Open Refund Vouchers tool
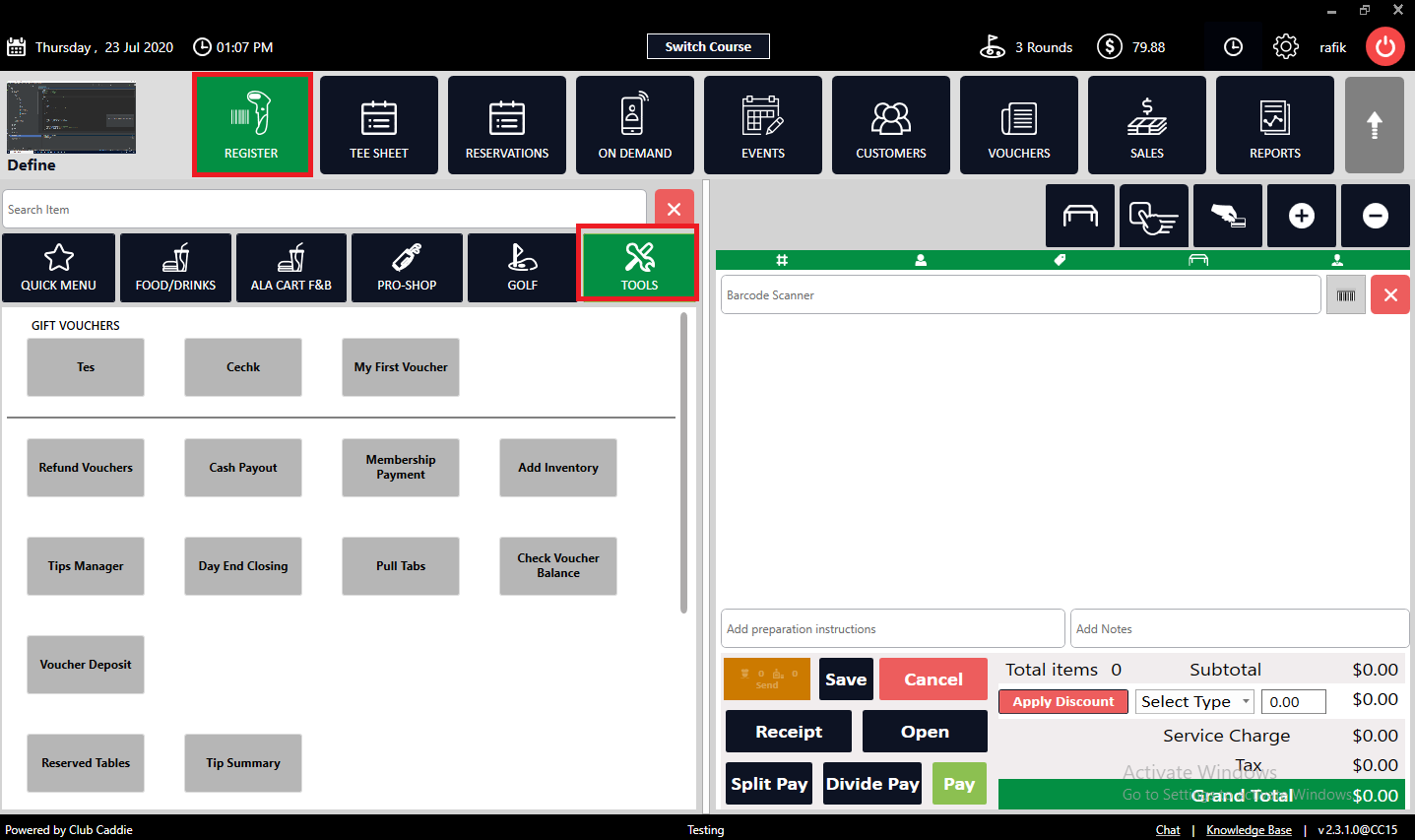 coord(86,468)
